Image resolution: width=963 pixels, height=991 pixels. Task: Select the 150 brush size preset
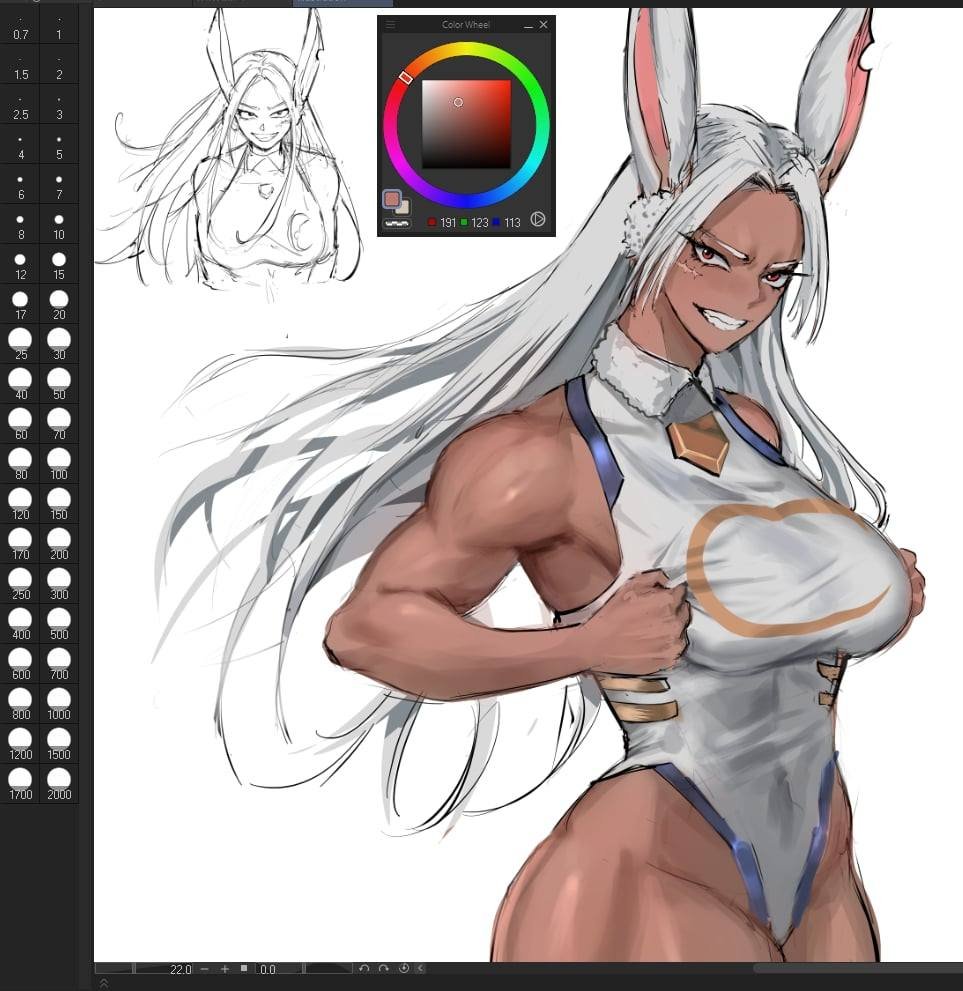pyautogui.click(x=59, y=504)
